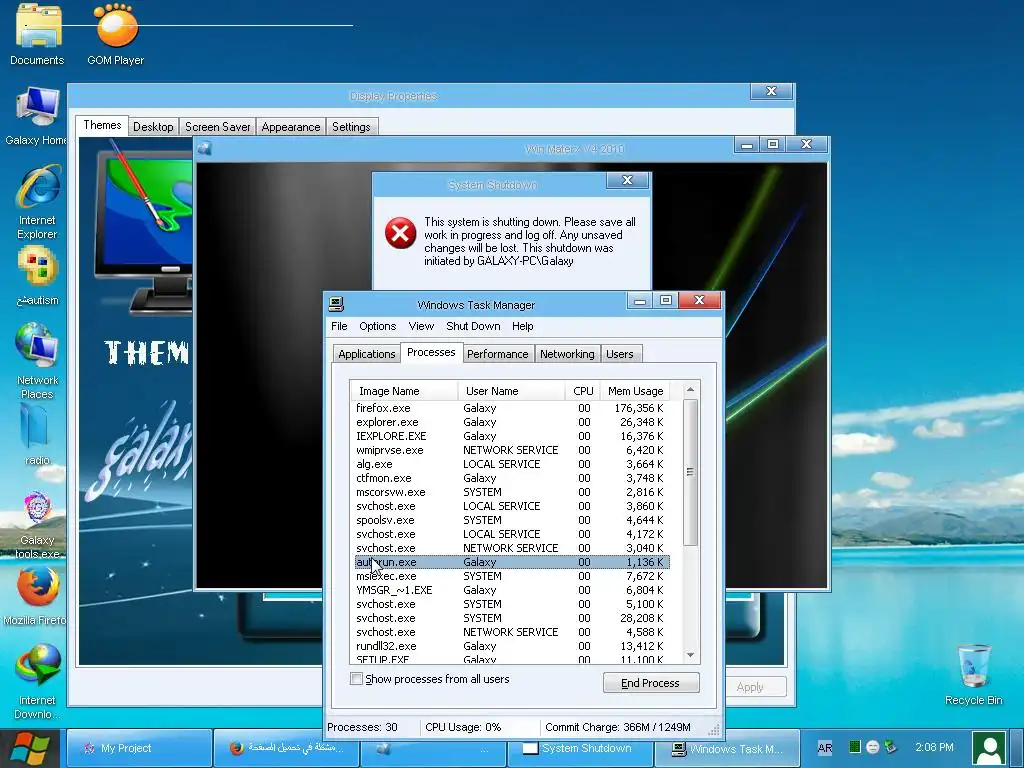Switch to the Applications tab
The image size is (1024, 768).
pyautogui.click(x=366, y=354)
